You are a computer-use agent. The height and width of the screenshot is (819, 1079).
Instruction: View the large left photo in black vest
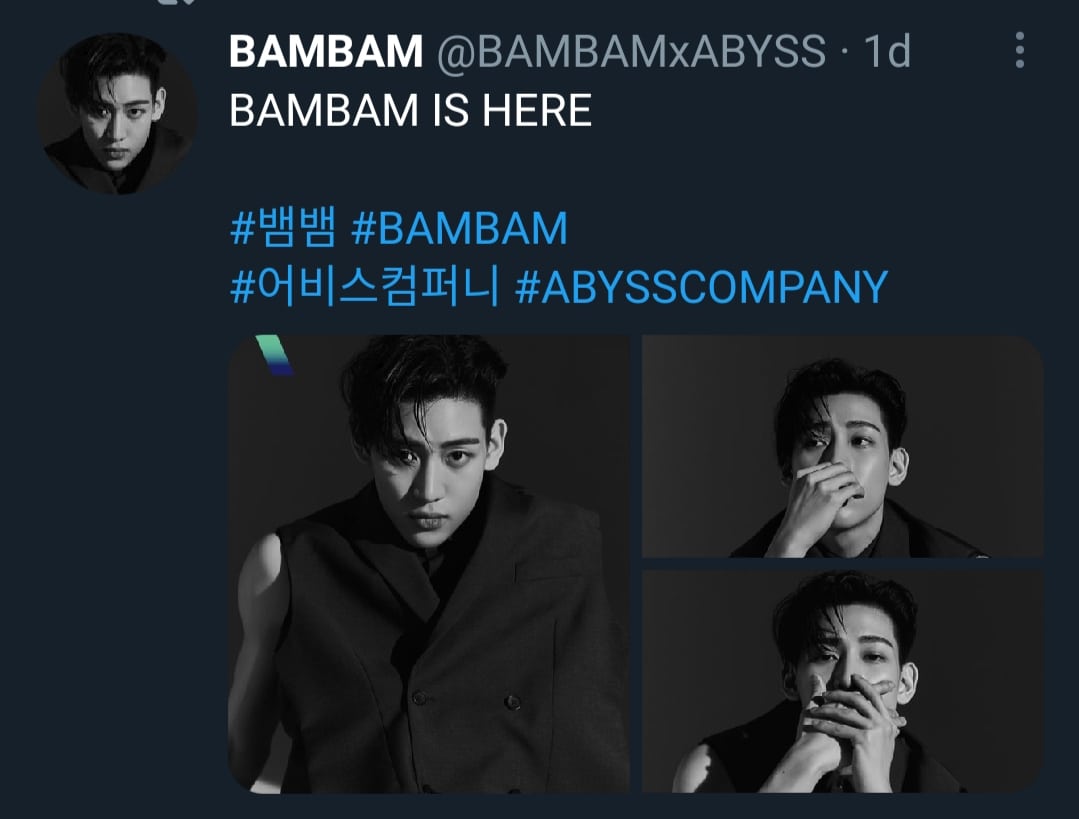coord(429,564)
